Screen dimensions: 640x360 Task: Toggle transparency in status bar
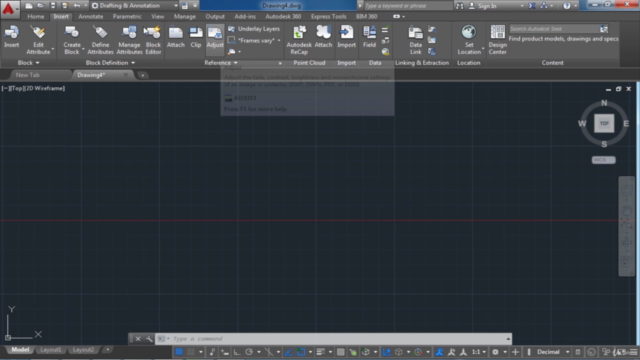340,352
